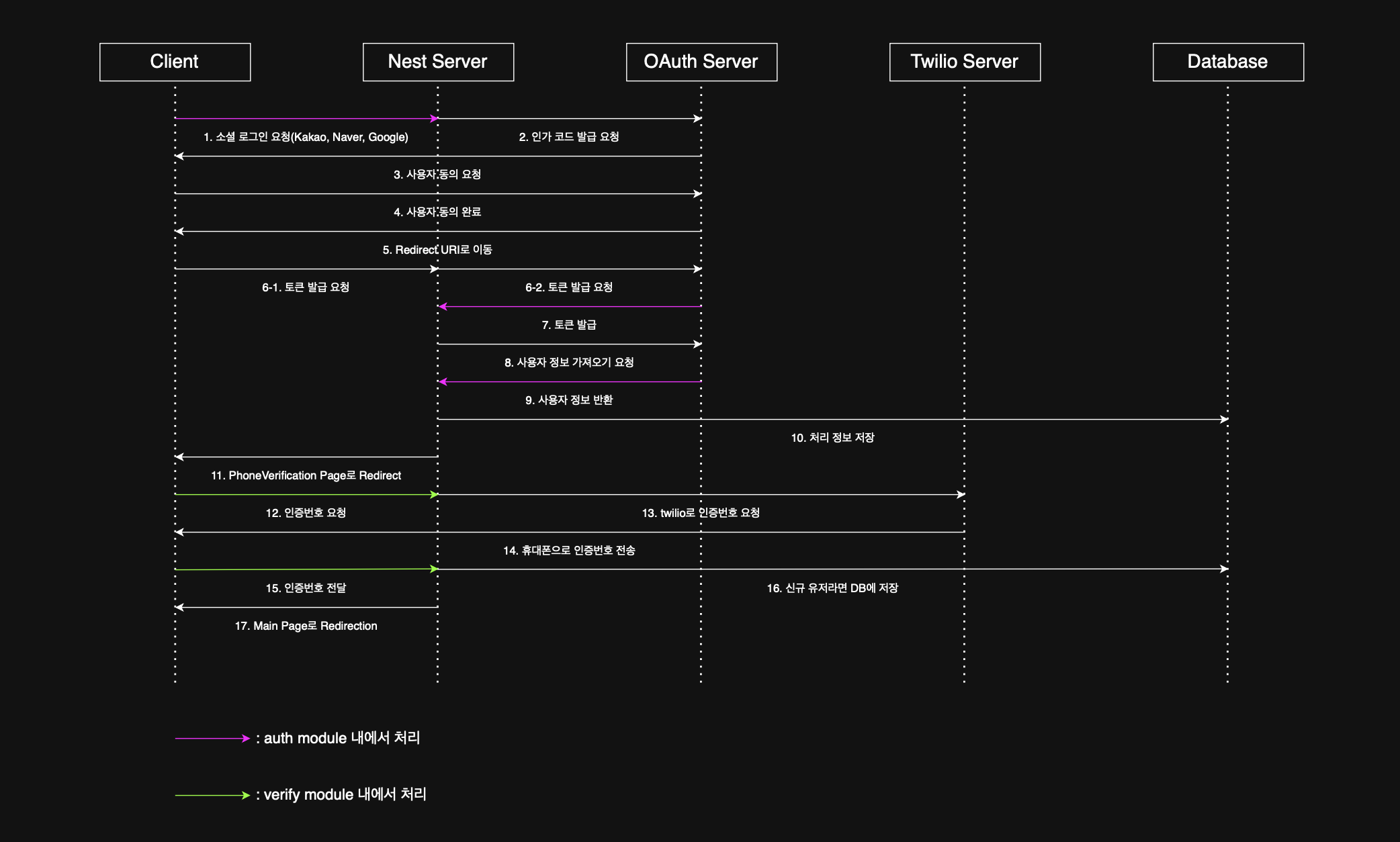This screenshot has height=842, width=1400.
Task: Select the Twilio Server box
Action: pos(965,62)
